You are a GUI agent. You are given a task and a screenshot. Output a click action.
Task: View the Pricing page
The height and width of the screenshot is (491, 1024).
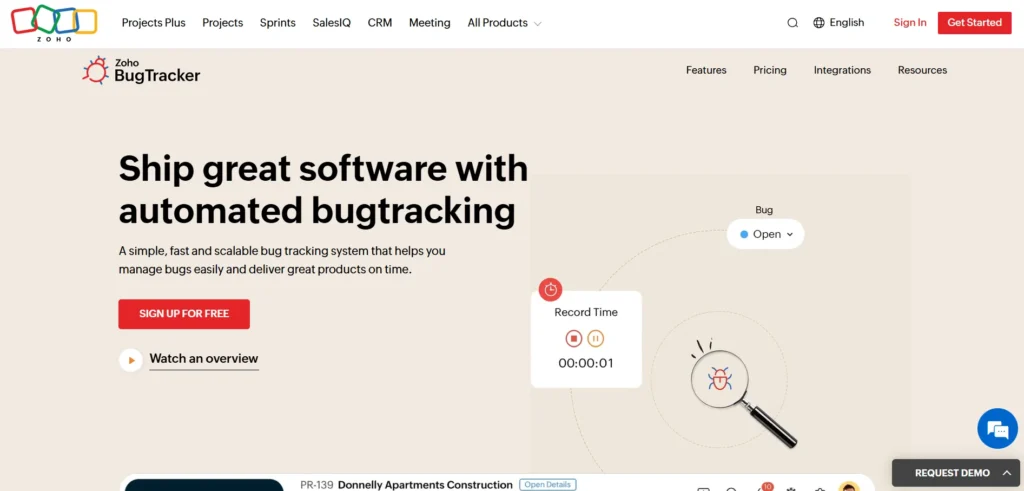tap(770, 70)
